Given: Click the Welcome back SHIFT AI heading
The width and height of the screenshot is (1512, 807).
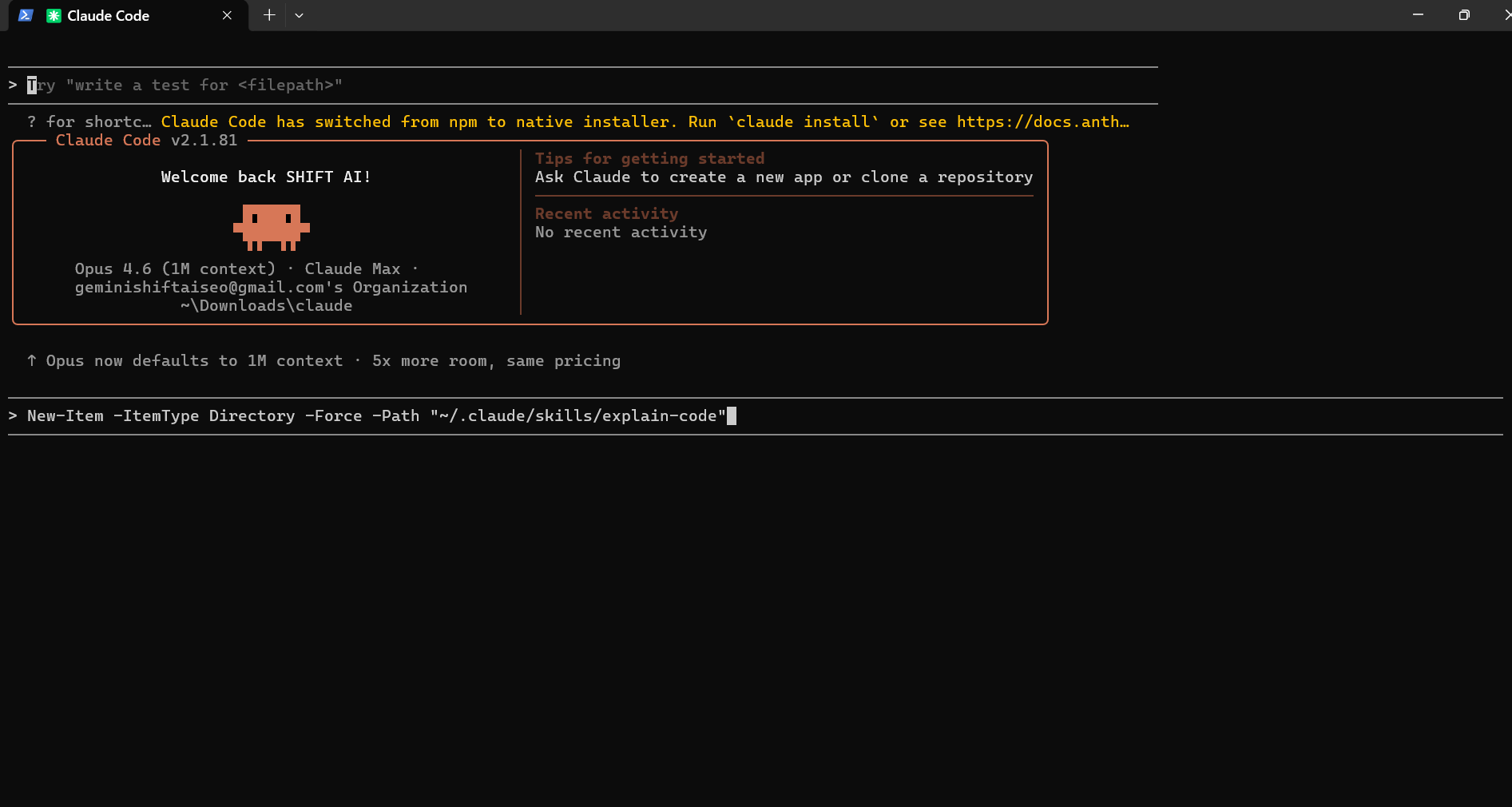Looking at the screenshot, I should [x=266, y=177].
